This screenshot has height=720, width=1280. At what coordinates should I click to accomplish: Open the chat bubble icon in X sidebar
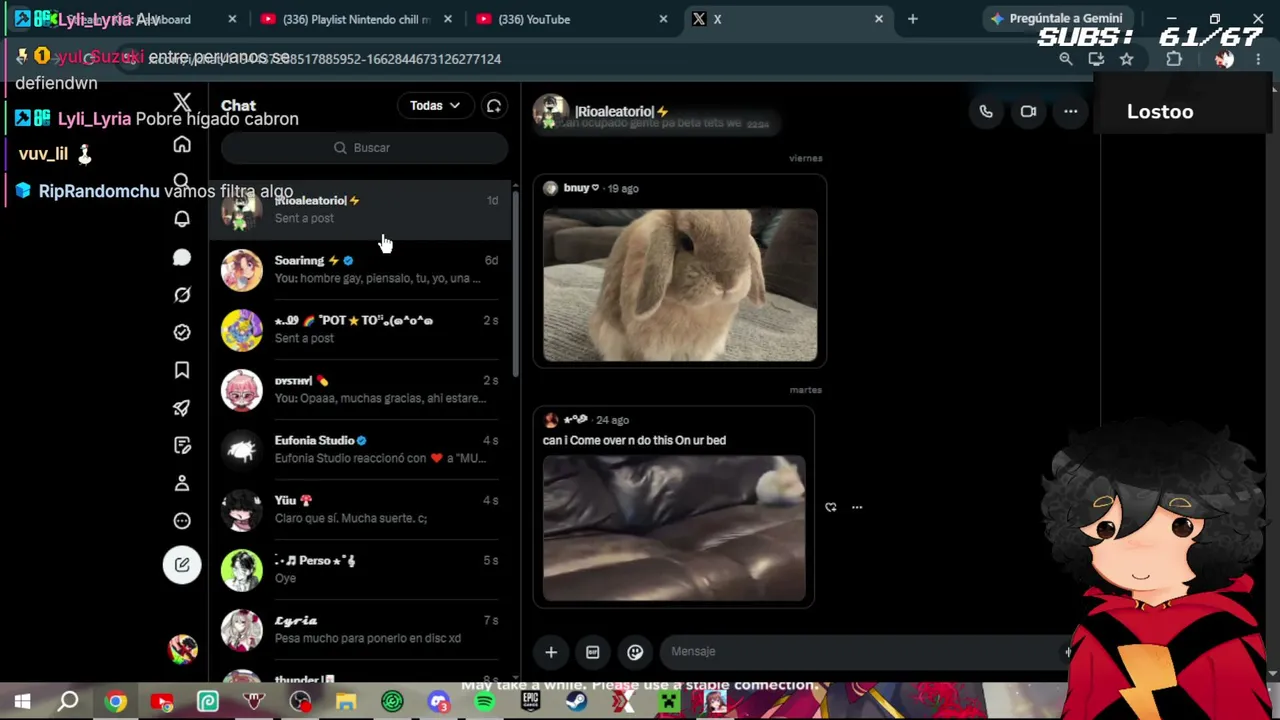[182, 257]
